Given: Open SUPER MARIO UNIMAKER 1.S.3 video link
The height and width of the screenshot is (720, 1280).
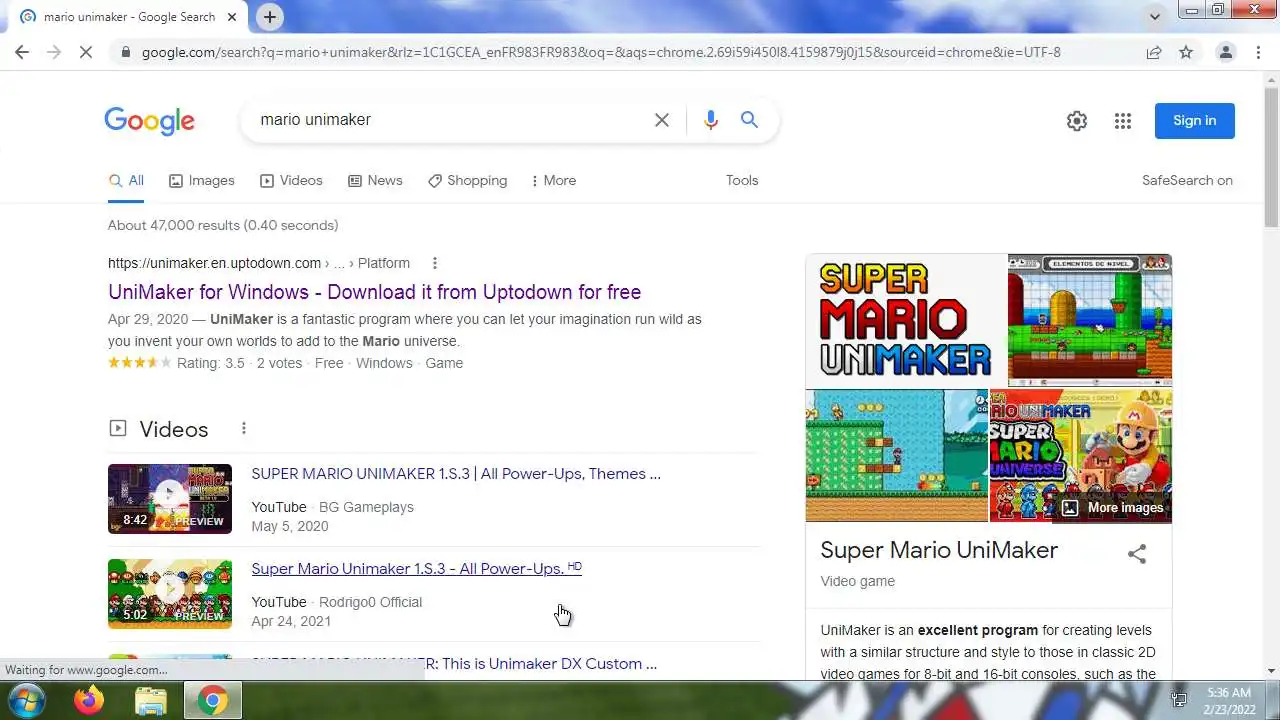Looking at the screenshot, I should (456, 474).
